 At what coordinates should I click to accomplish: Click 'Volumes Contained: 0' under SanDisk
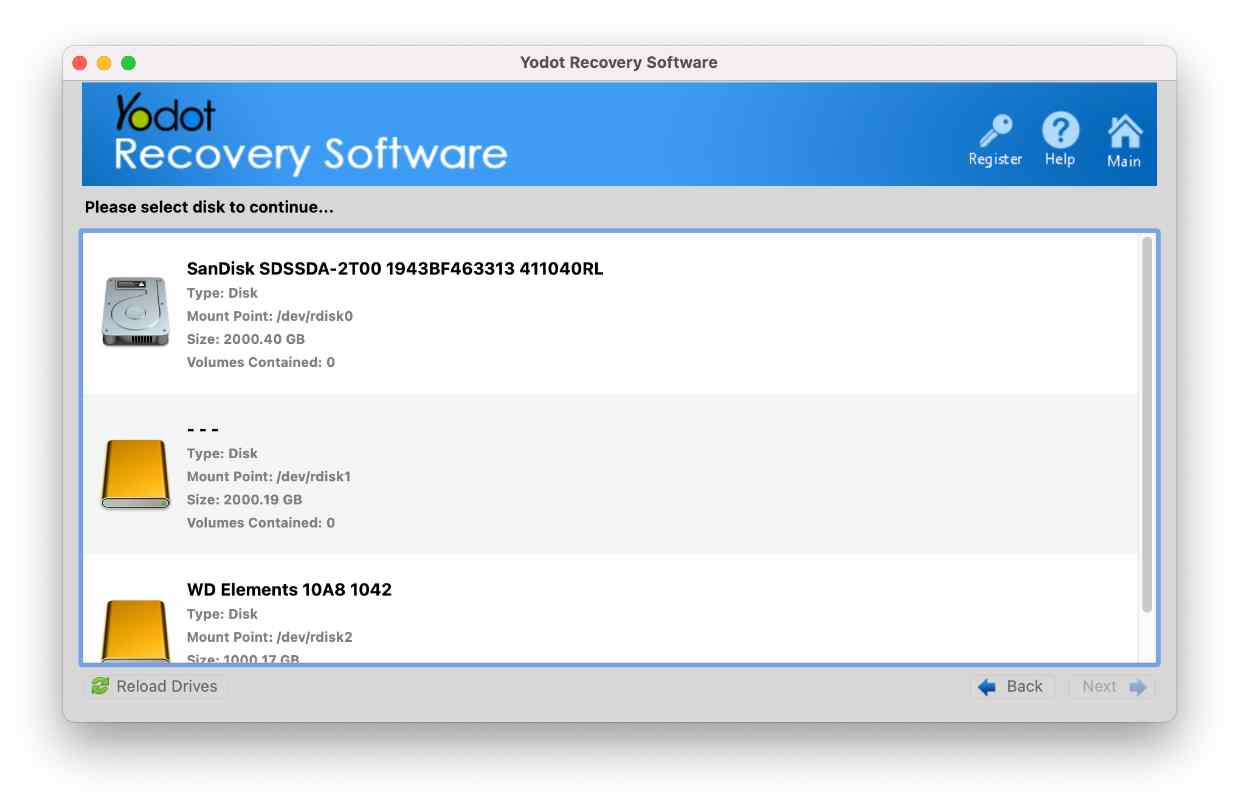(261, 362)
